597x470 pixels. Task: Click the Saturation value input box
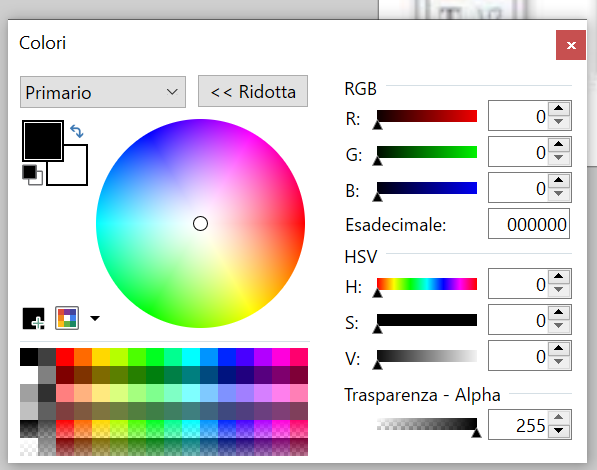518,320
